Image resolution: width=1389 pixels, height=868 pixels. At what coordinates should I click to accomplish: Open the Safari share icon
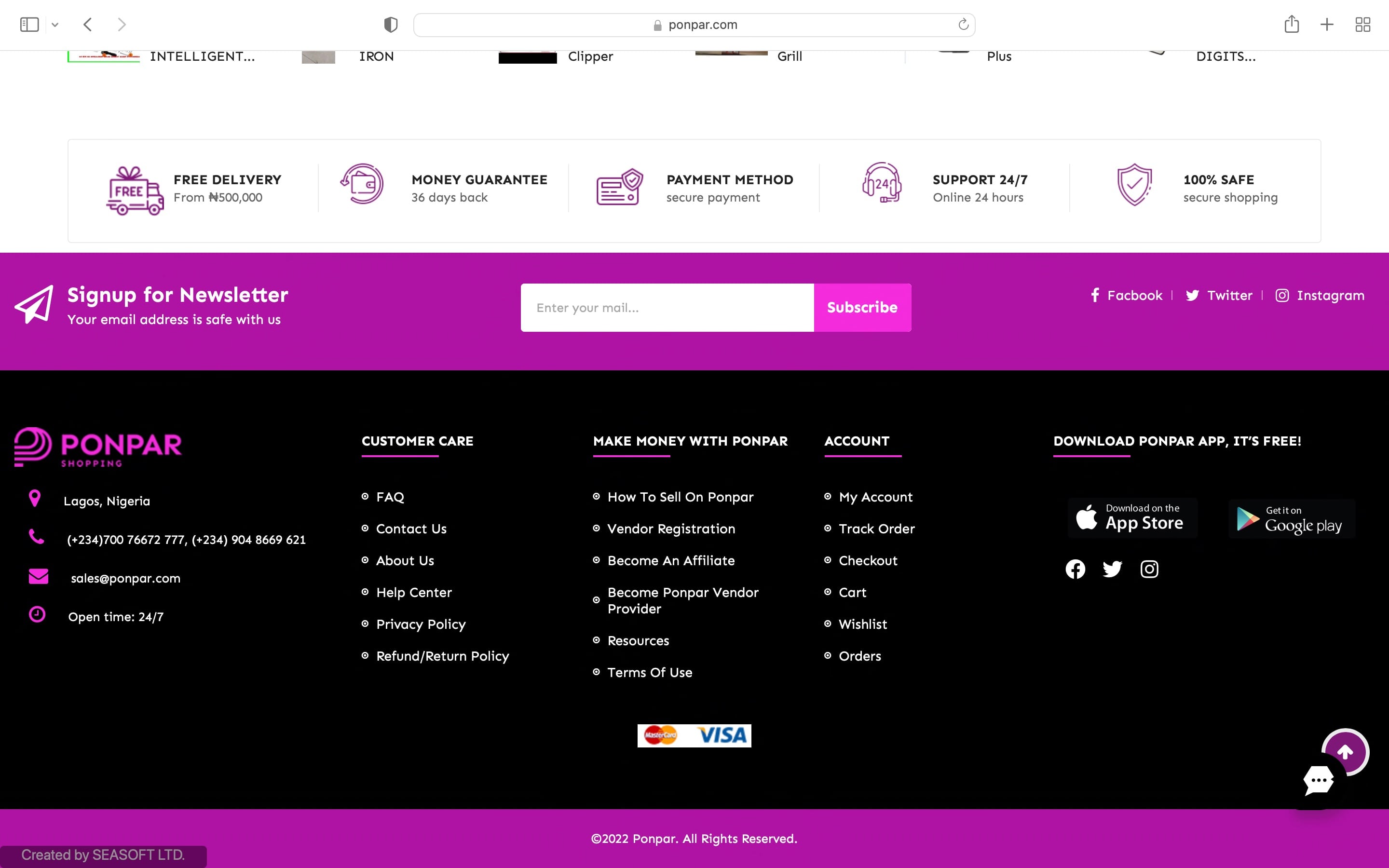pos(1292,24)
